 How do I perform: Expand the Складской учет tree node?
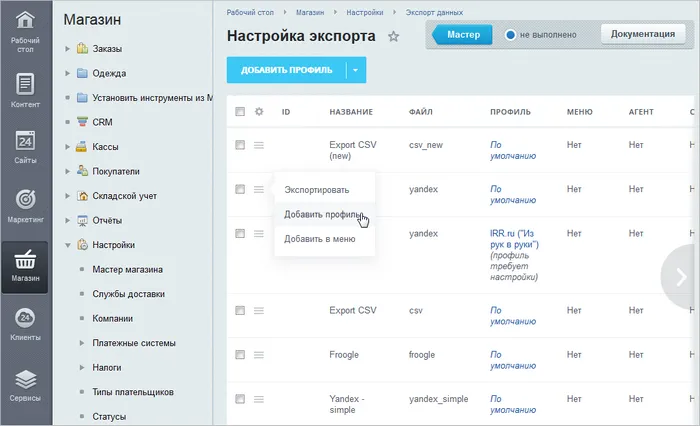pos(67,196)
